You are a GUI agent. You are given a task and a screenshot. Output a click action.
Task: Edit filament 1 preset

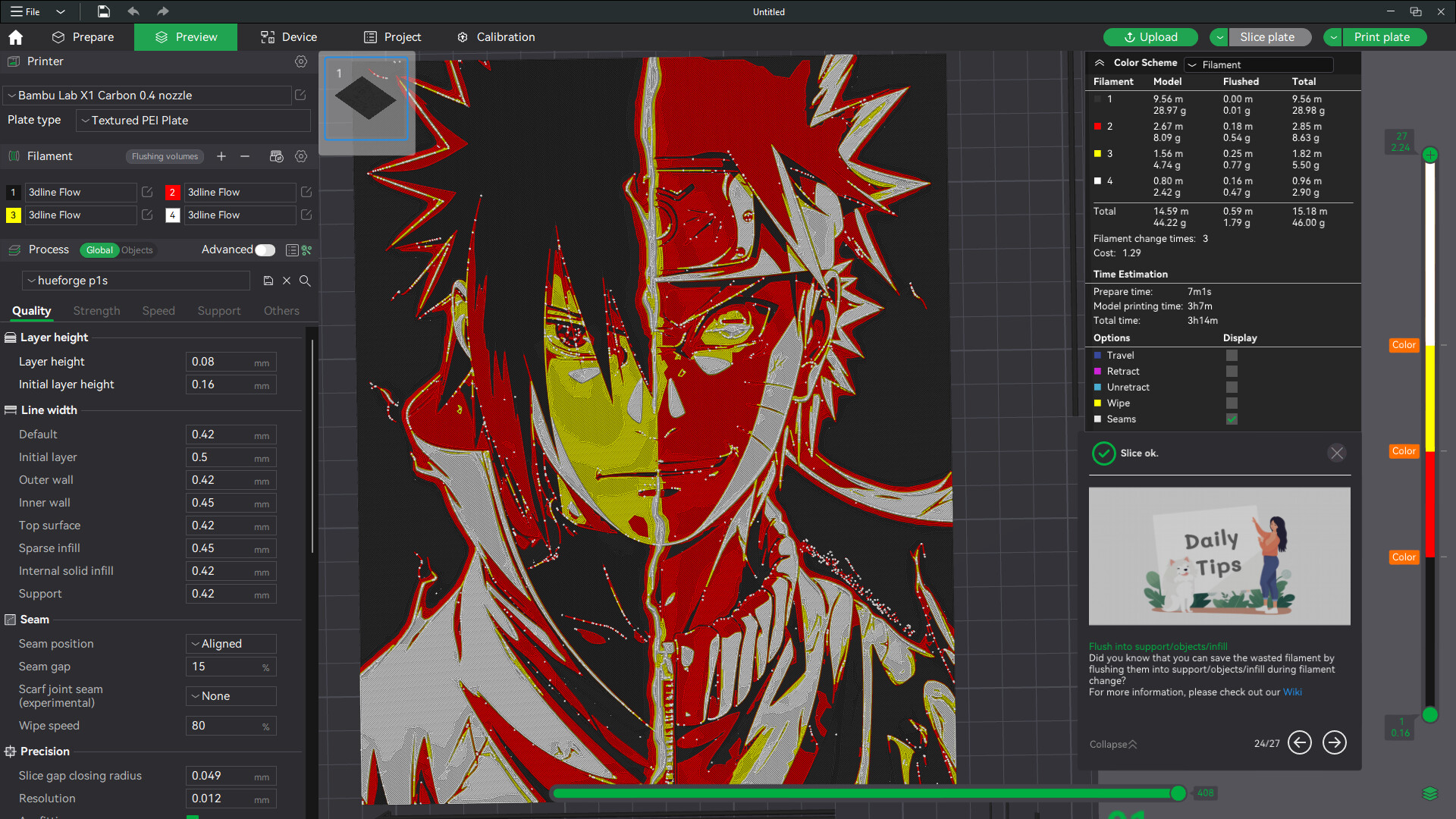coord(147,193)
